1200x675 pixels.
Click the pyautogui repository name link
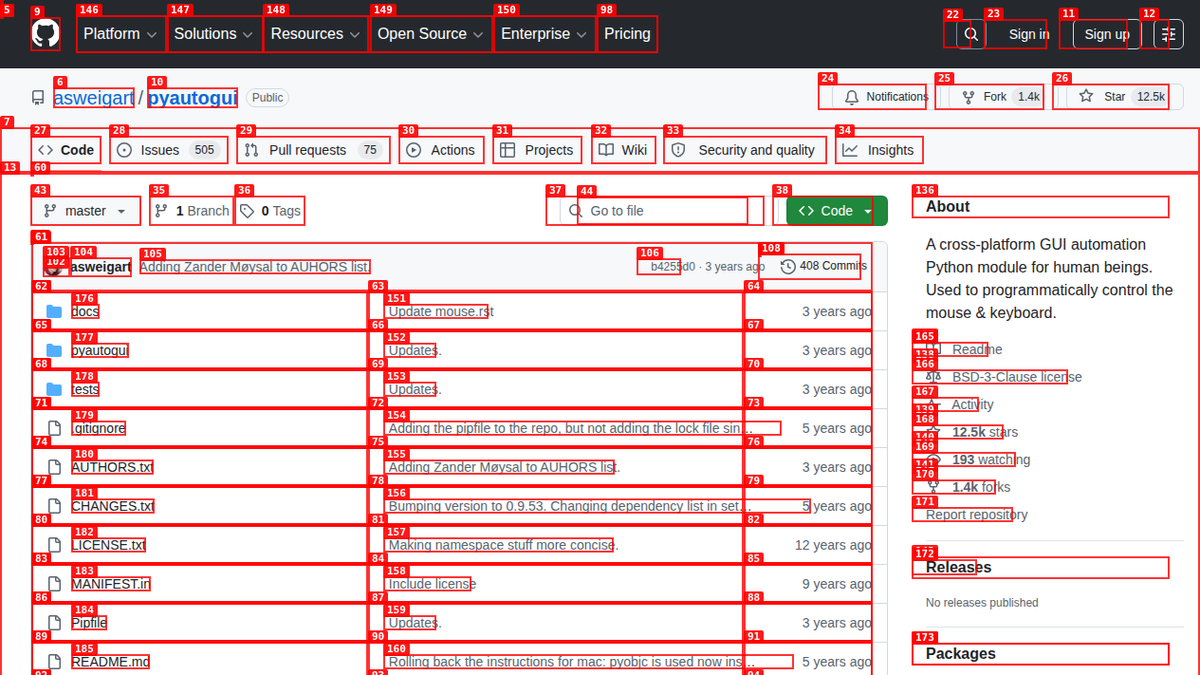tap(193, 98)
